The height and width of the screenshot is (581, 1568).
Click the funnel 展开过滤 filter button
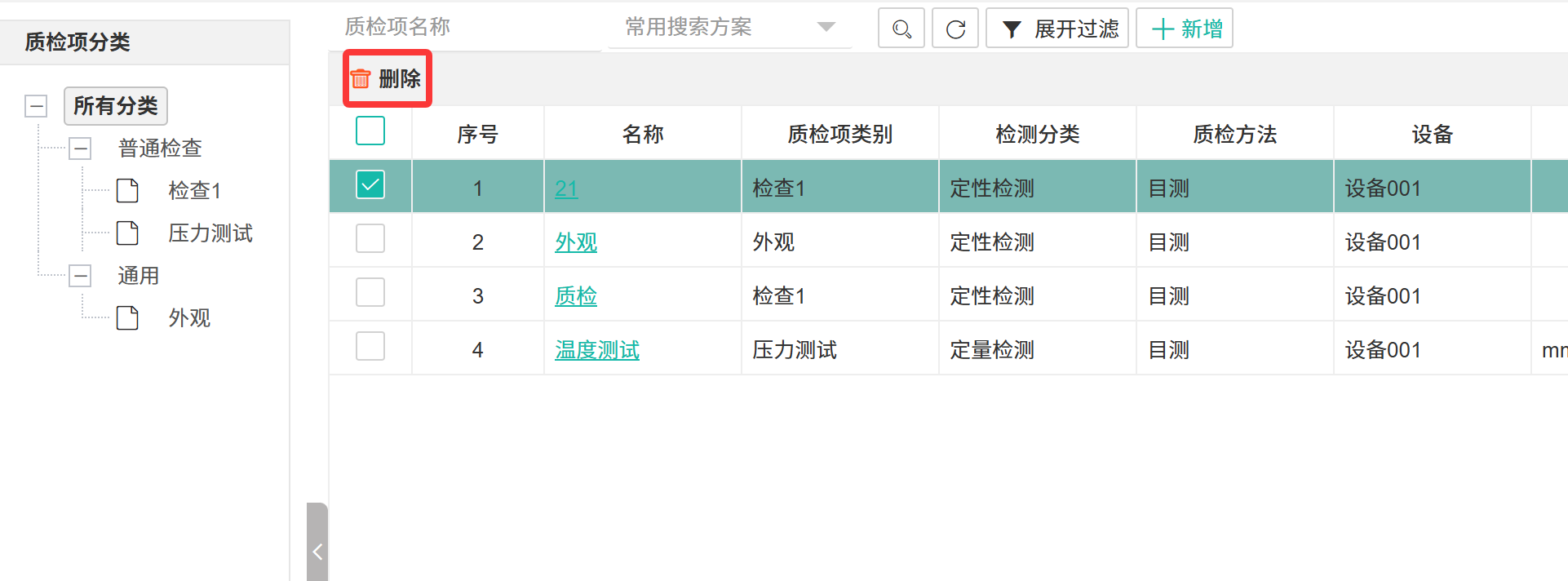tap(1057, 29)
